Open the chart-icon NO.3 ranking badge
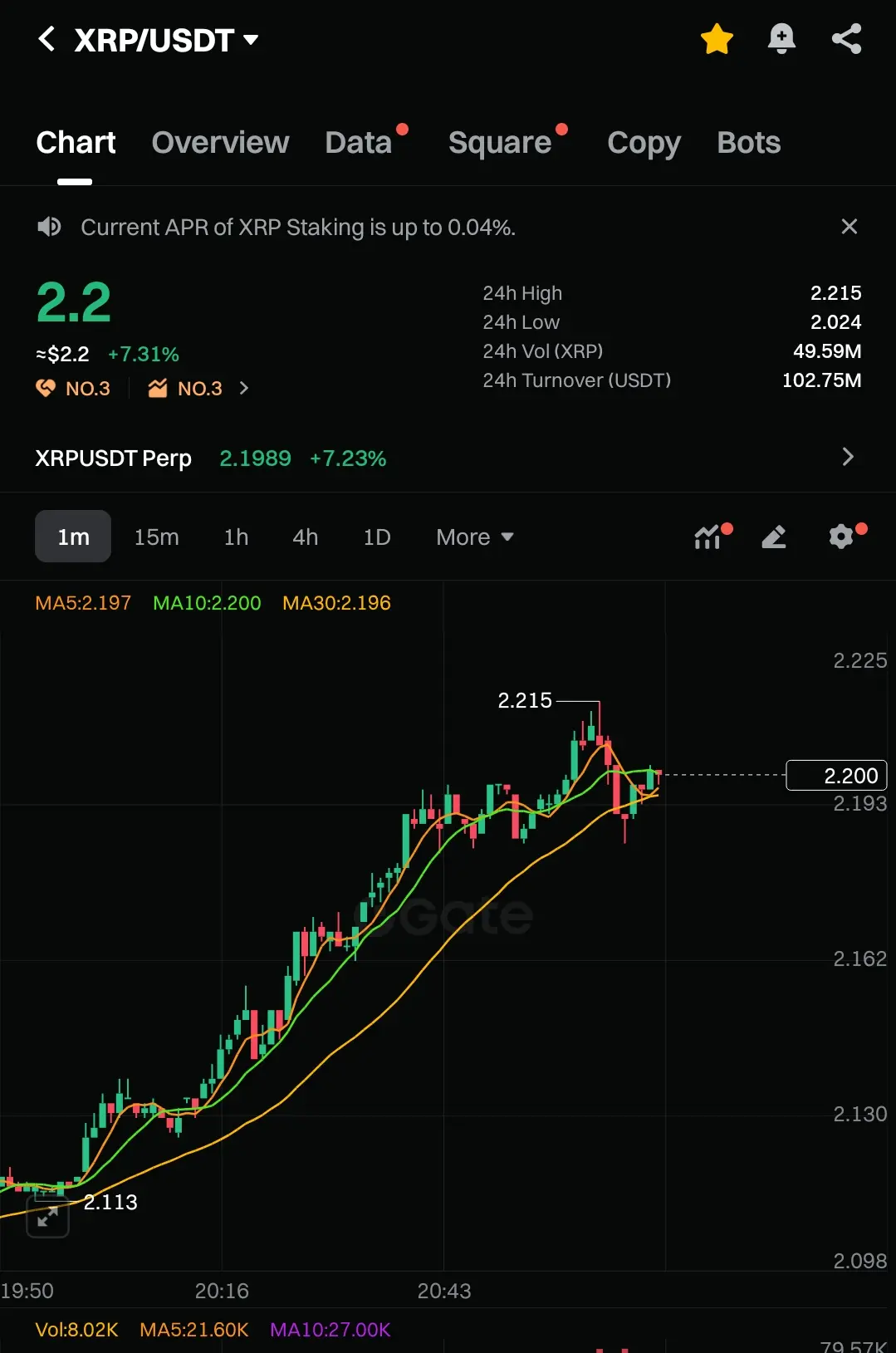The width and height of the screenshot is (896, 1353). [185, 389]
